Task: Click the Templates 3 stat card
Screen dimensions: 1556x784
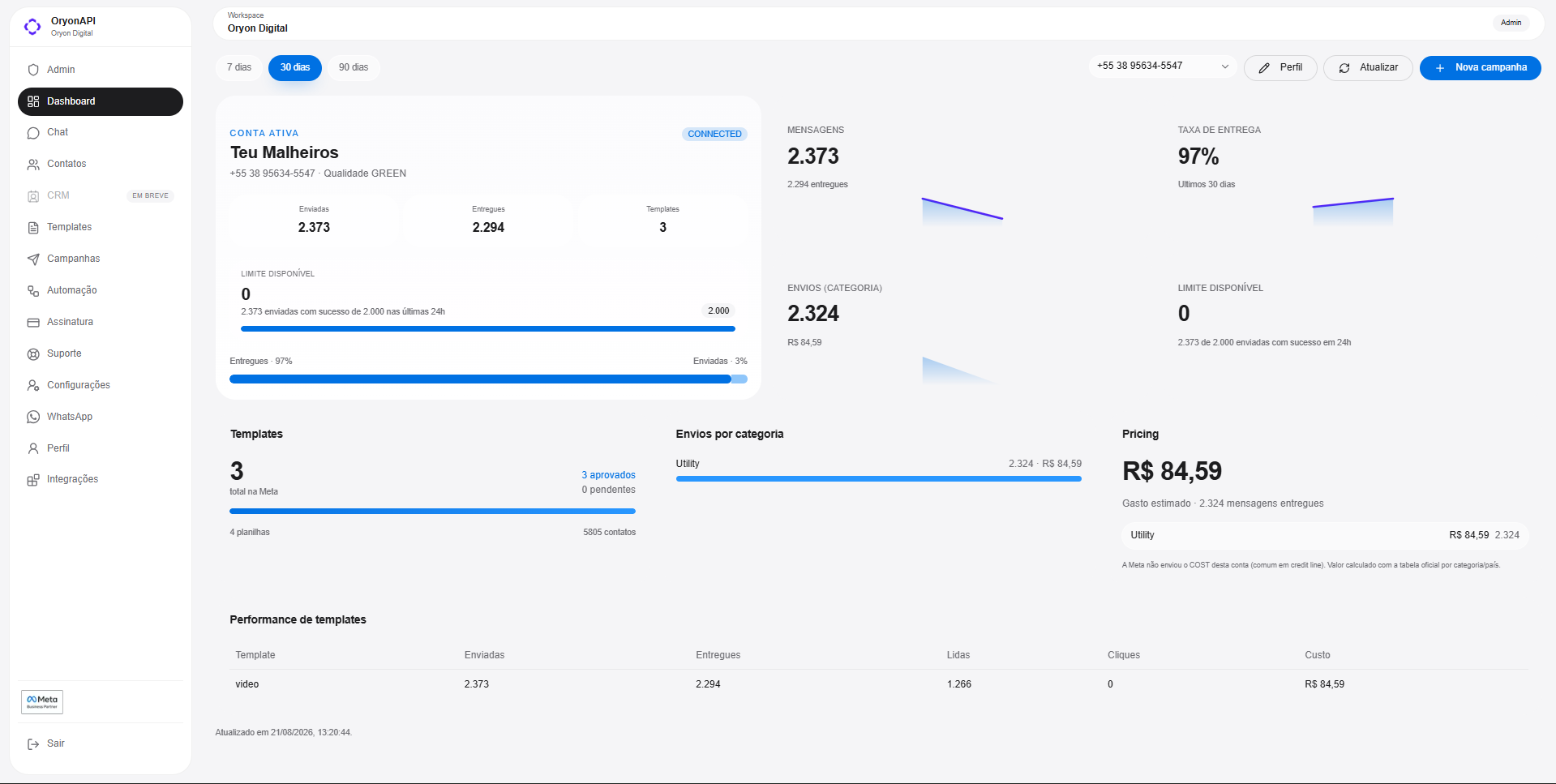Action: 662,220
